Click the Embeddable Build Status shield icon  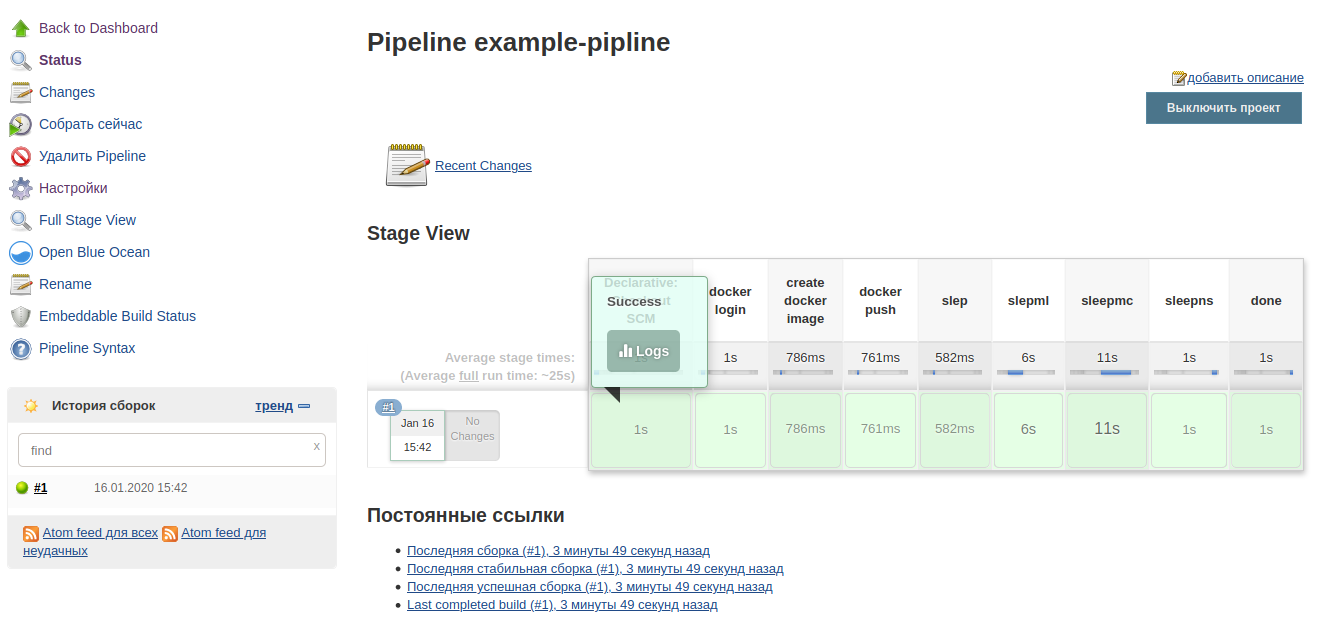click(x=20, y=317)
